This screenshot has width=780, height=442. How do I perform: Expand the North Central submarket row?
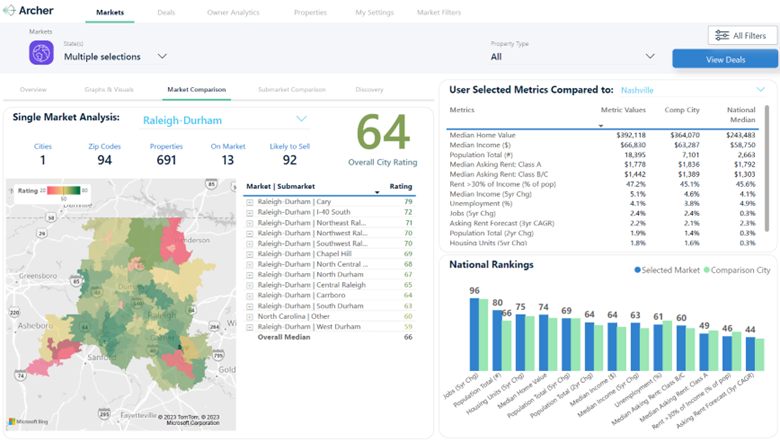click(x=250, y=265)
